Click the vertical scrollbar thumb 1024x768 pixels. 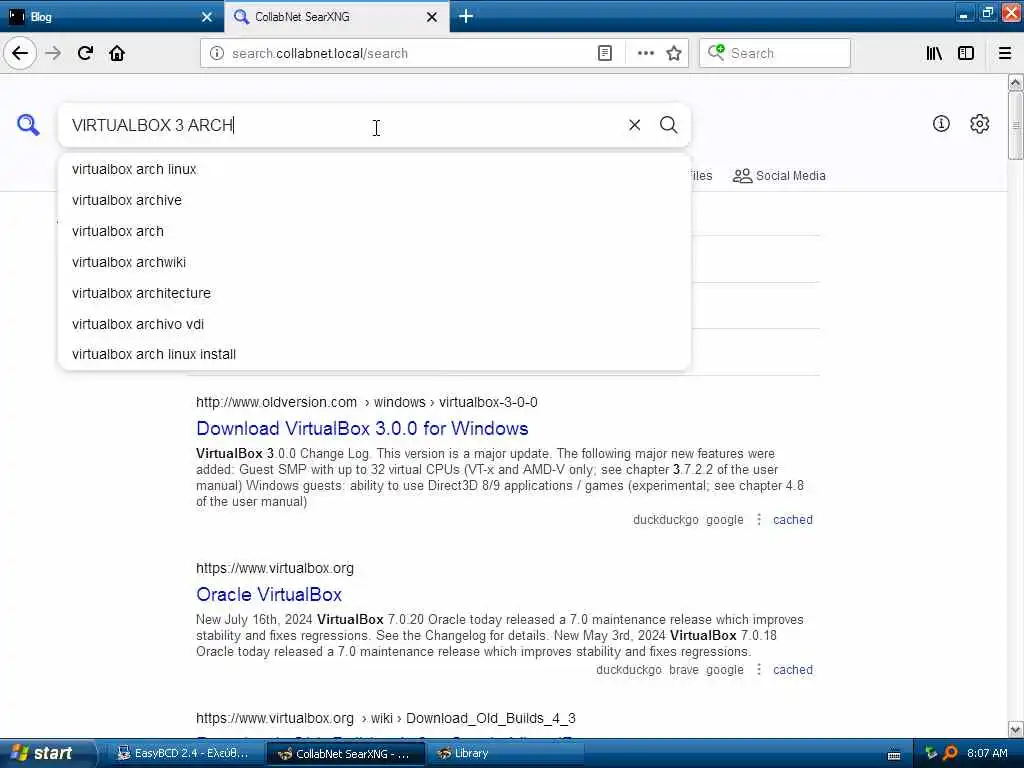point(1015,125)
